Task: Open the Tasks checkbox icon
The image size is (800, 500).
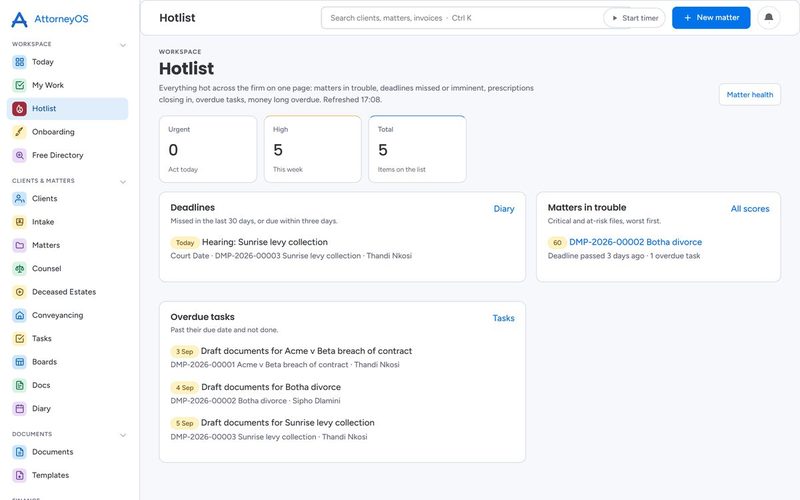Action: 19,338
